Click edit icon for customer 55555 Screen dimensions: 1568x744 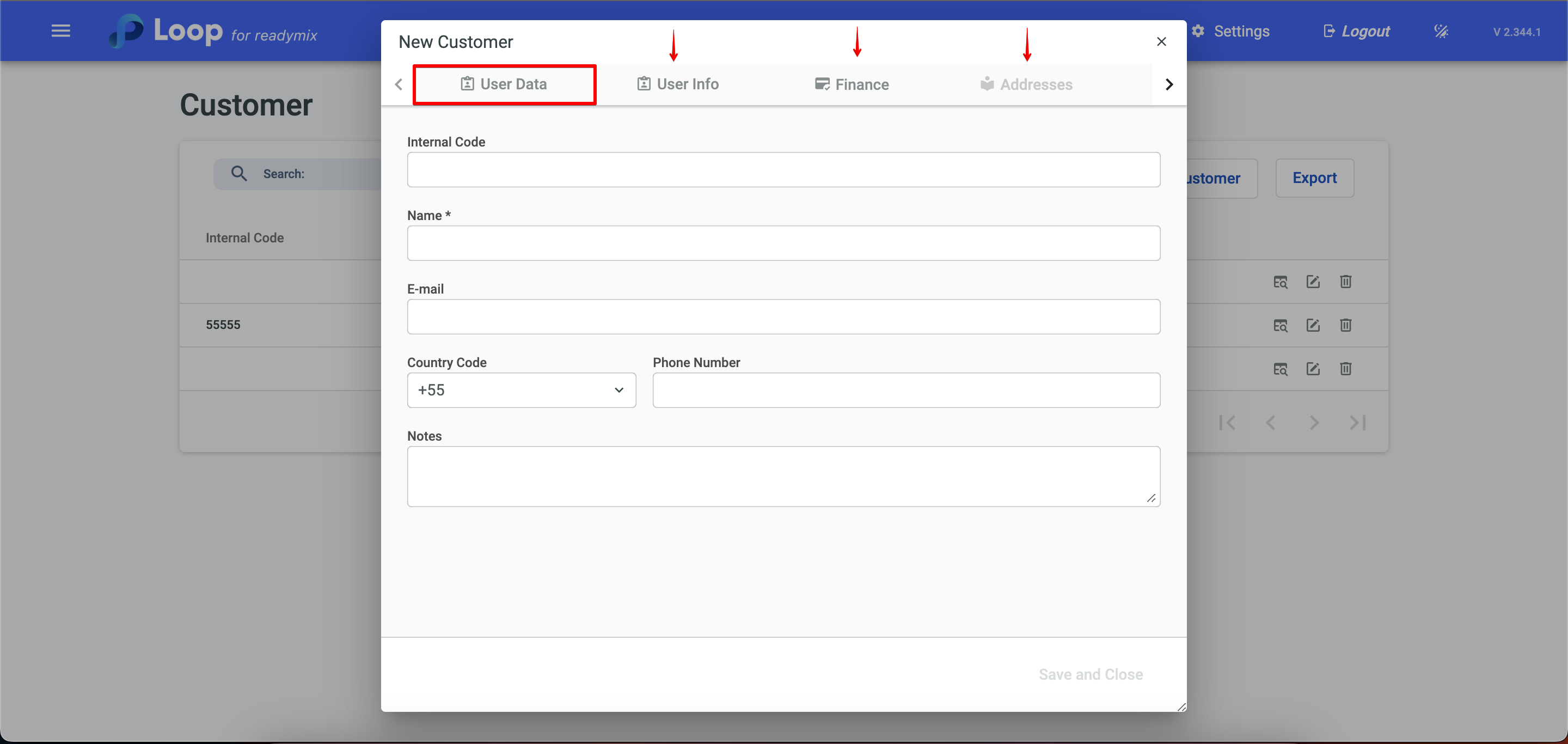1313,325
